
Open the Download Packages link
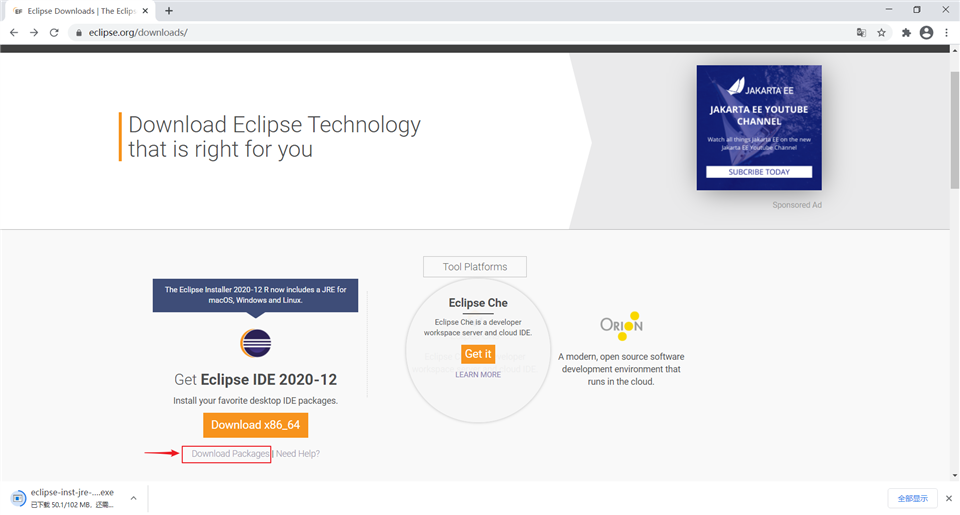(x=230, y=454)
